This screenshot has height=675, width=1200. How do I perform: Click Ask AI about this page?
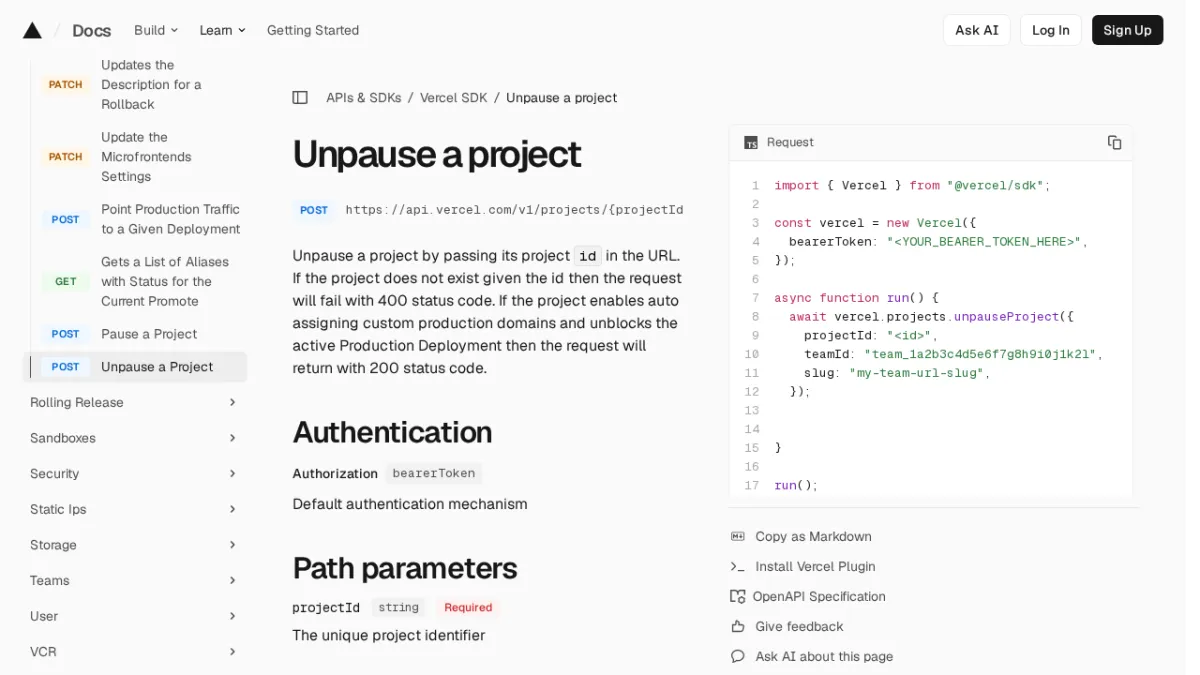[x=824, y=656]
